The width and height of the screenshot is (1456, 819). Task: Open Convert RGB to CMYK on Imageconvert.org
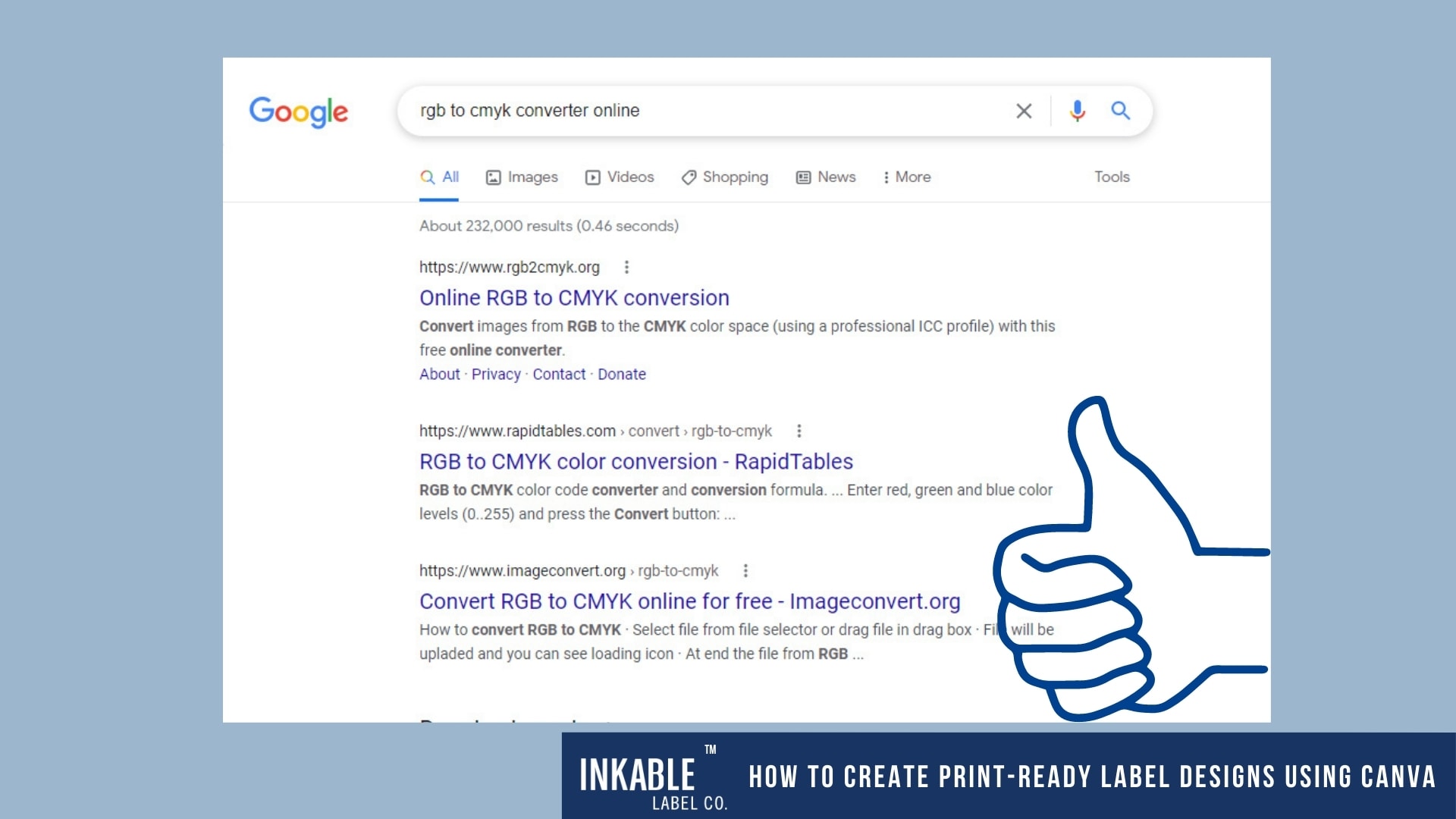tap(689, 601)
